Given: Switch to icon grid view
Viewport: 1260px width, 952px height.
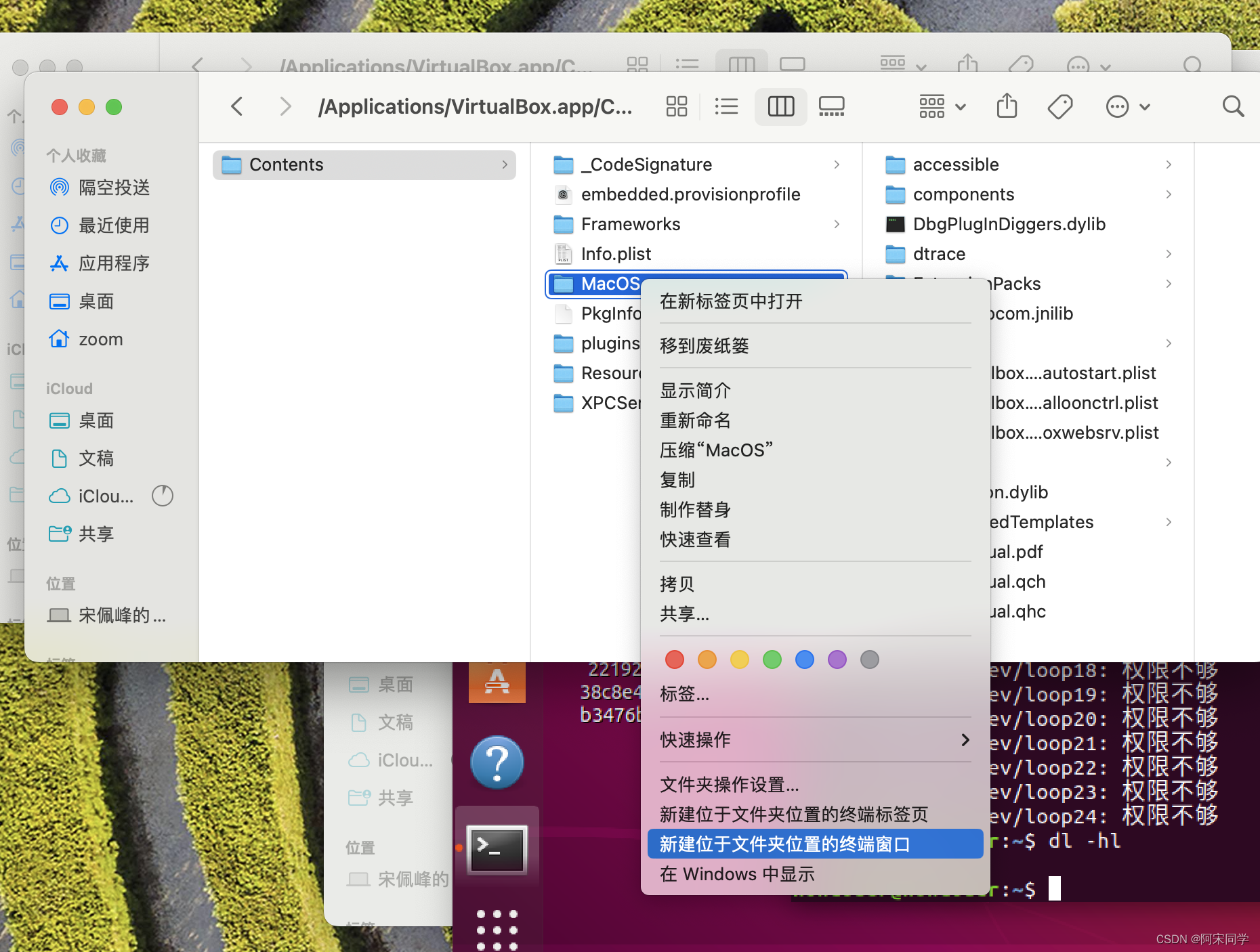Looking at the screenshot, I should click(x=676, y=106).
